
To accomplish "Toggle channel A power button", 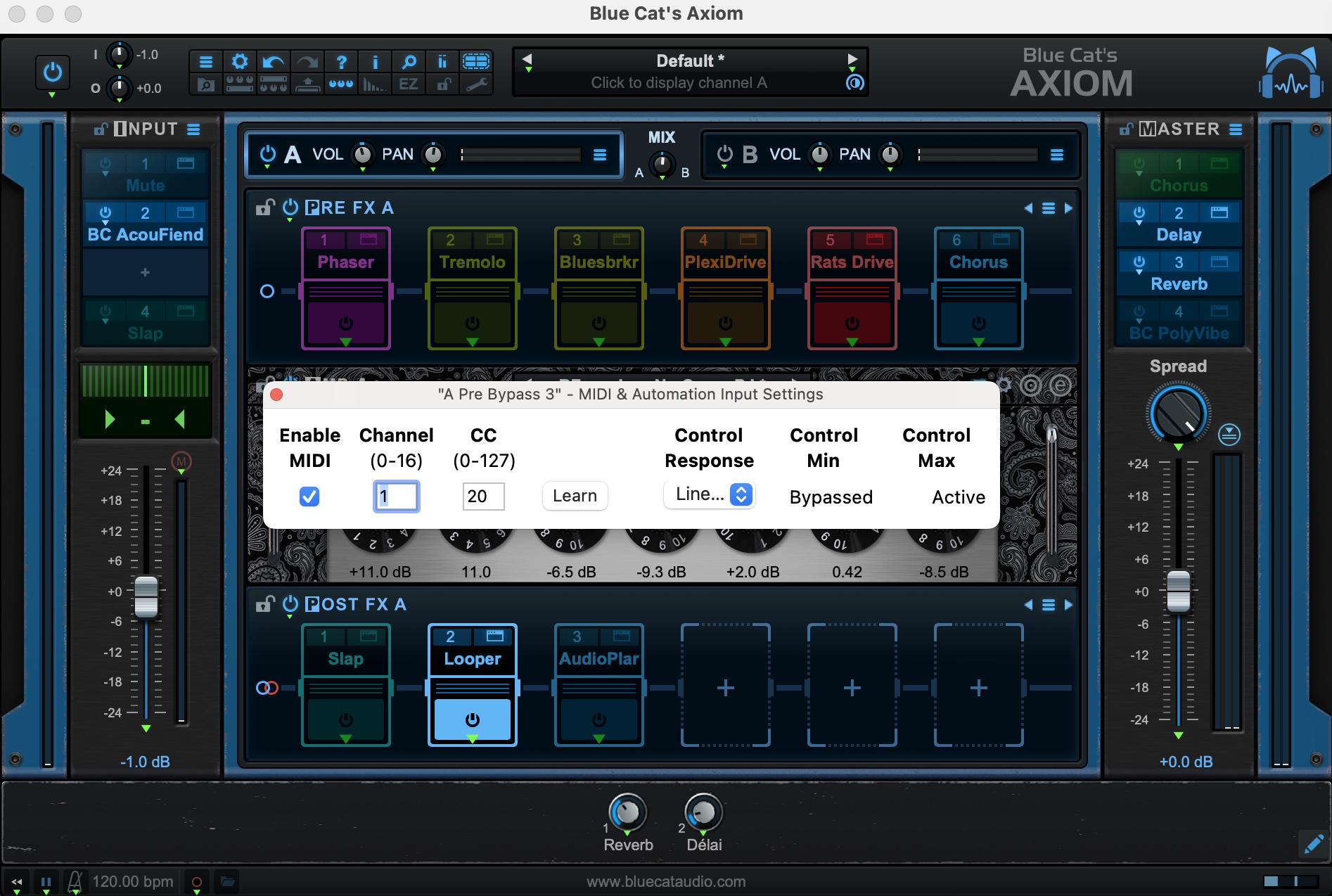I will click(267, 154).
